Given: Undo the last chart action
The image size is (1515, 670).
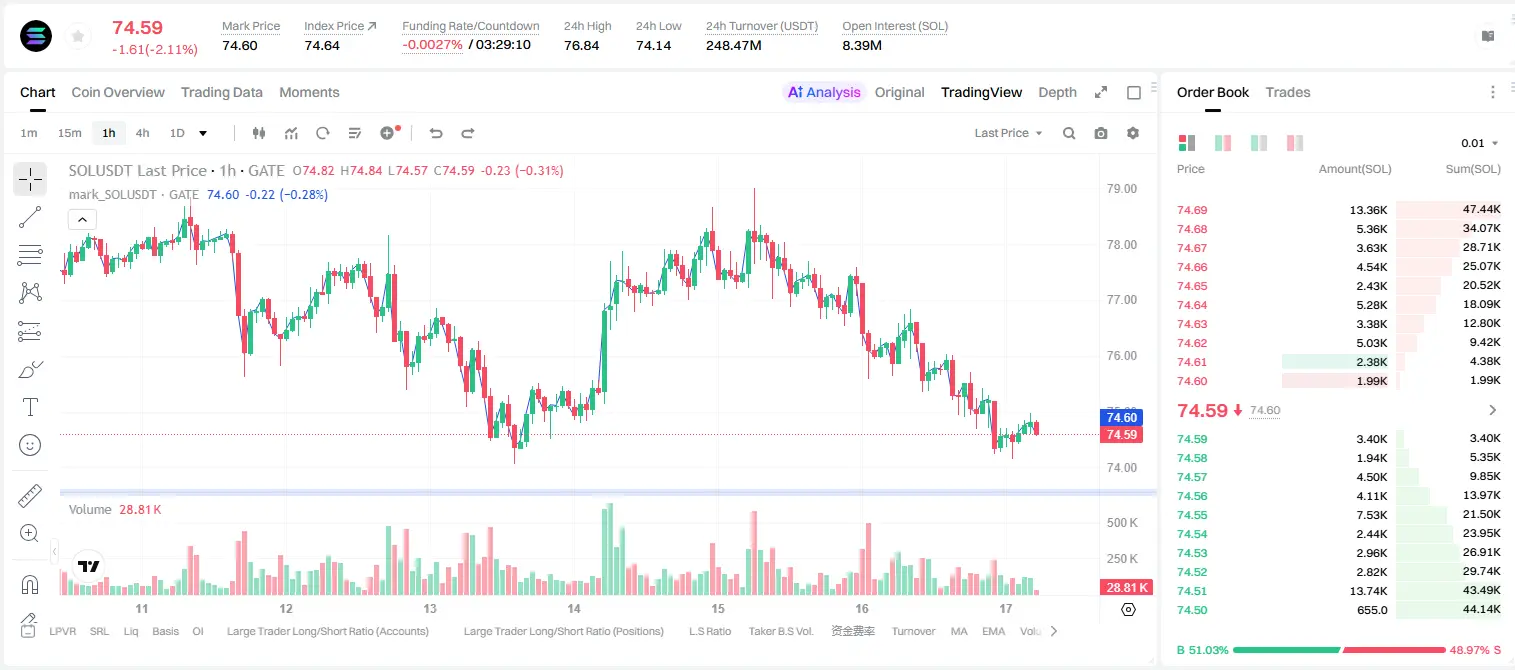Looking at the screenshot, I should [435, 133].
